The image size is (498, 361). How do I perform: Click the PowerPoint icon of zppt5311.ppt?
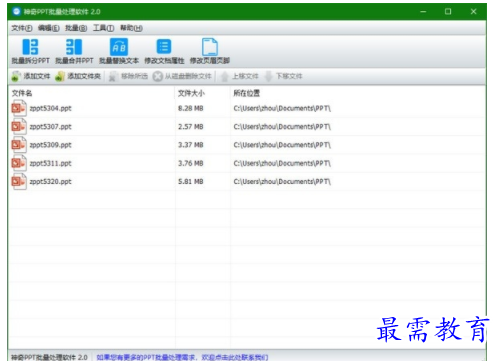[19, 163]
